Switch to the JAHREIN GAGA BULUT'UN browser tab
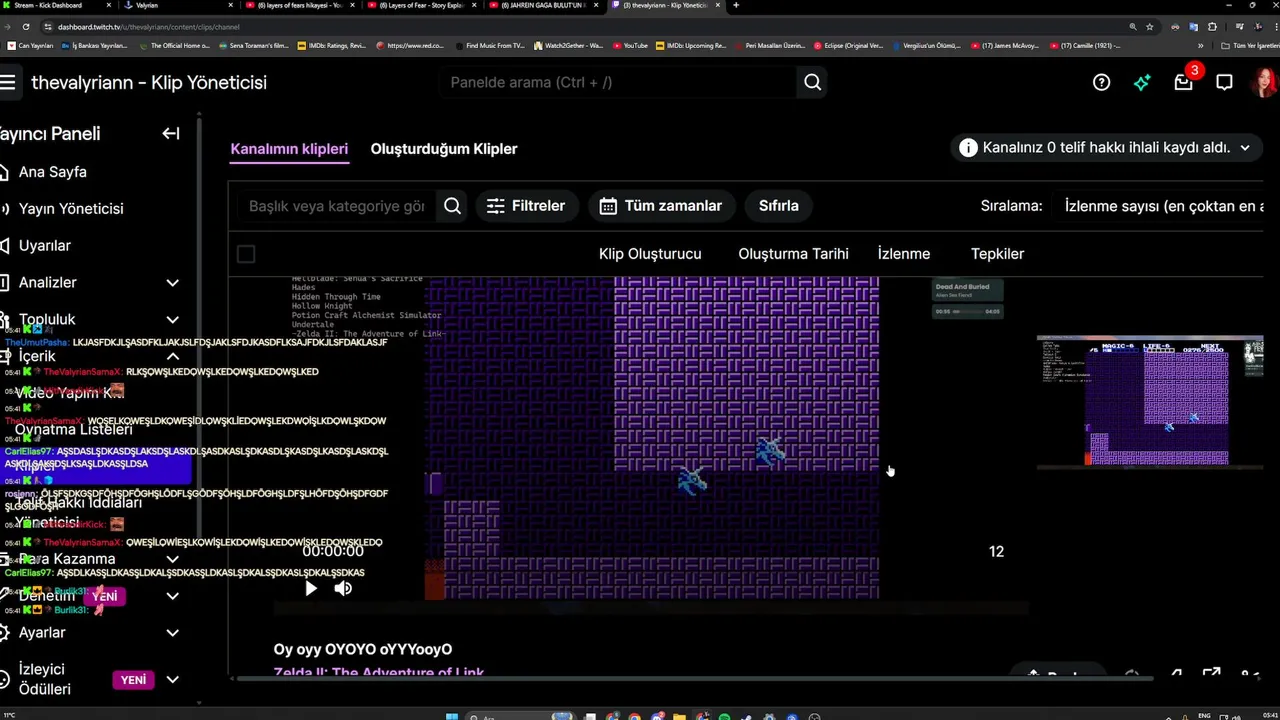This screenshot has width=1280, height=720. [x=543, y=5]
